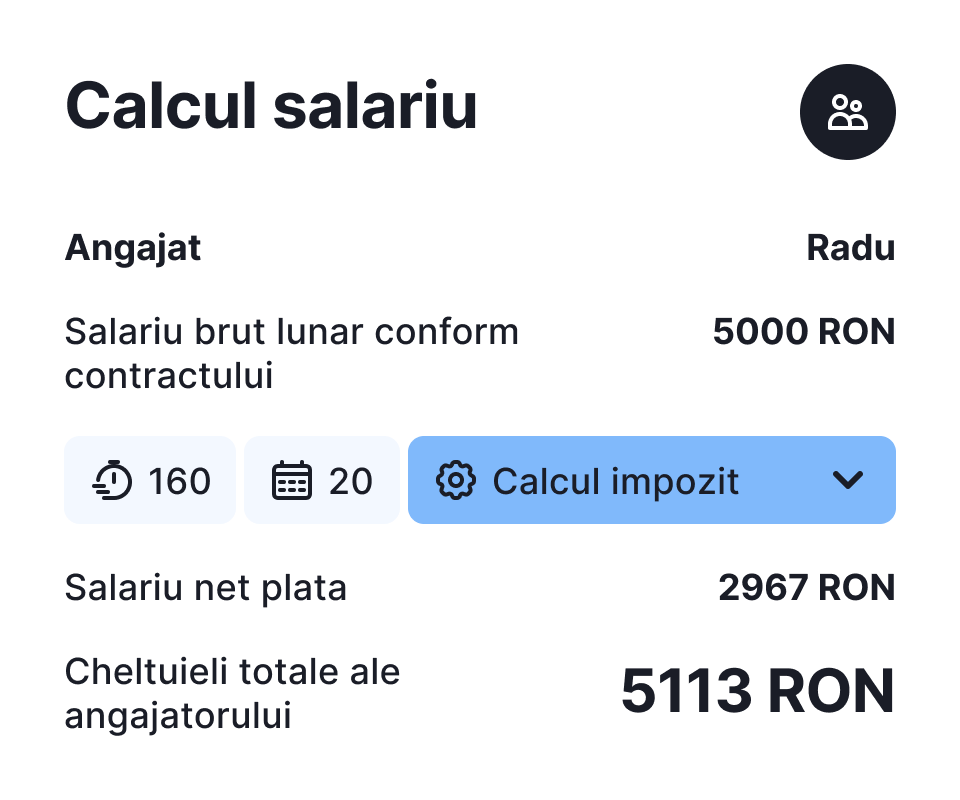960x800 pixels.
Task: Click the word angajatorului in costs label
Action: [178, 716]
